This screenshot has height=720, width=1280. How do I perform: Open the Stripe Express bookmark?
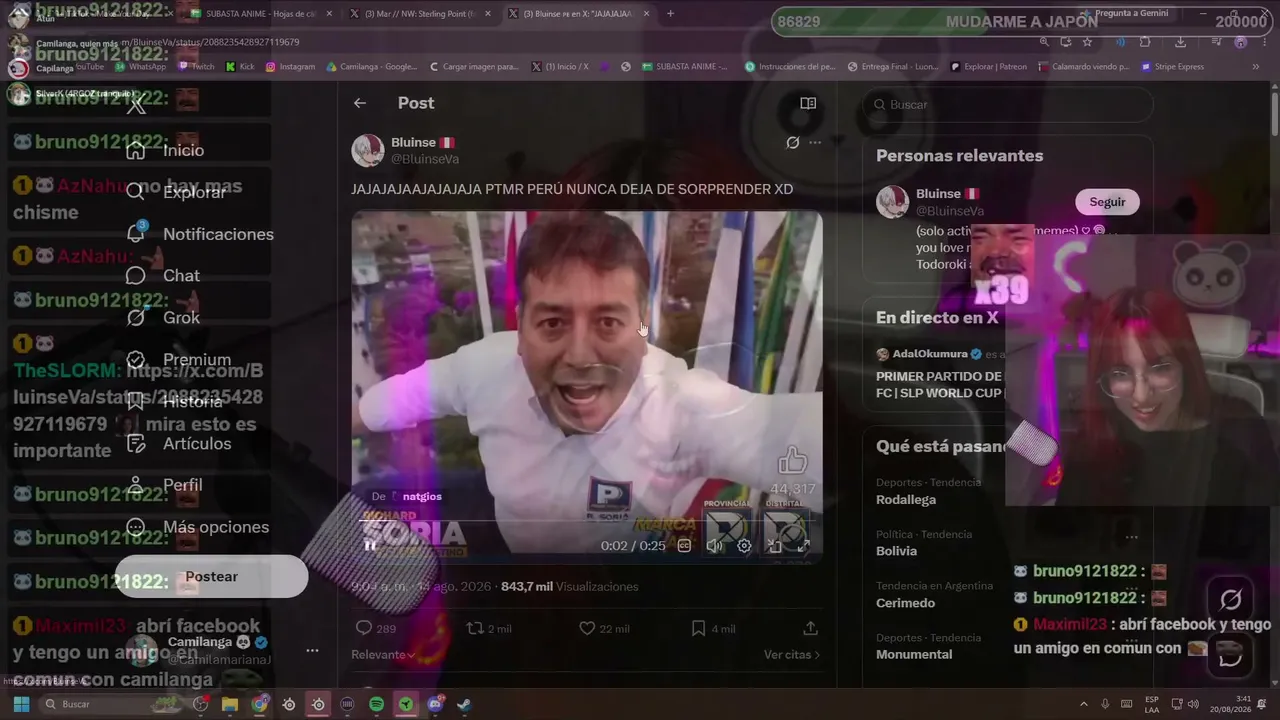click(1174, 67)
